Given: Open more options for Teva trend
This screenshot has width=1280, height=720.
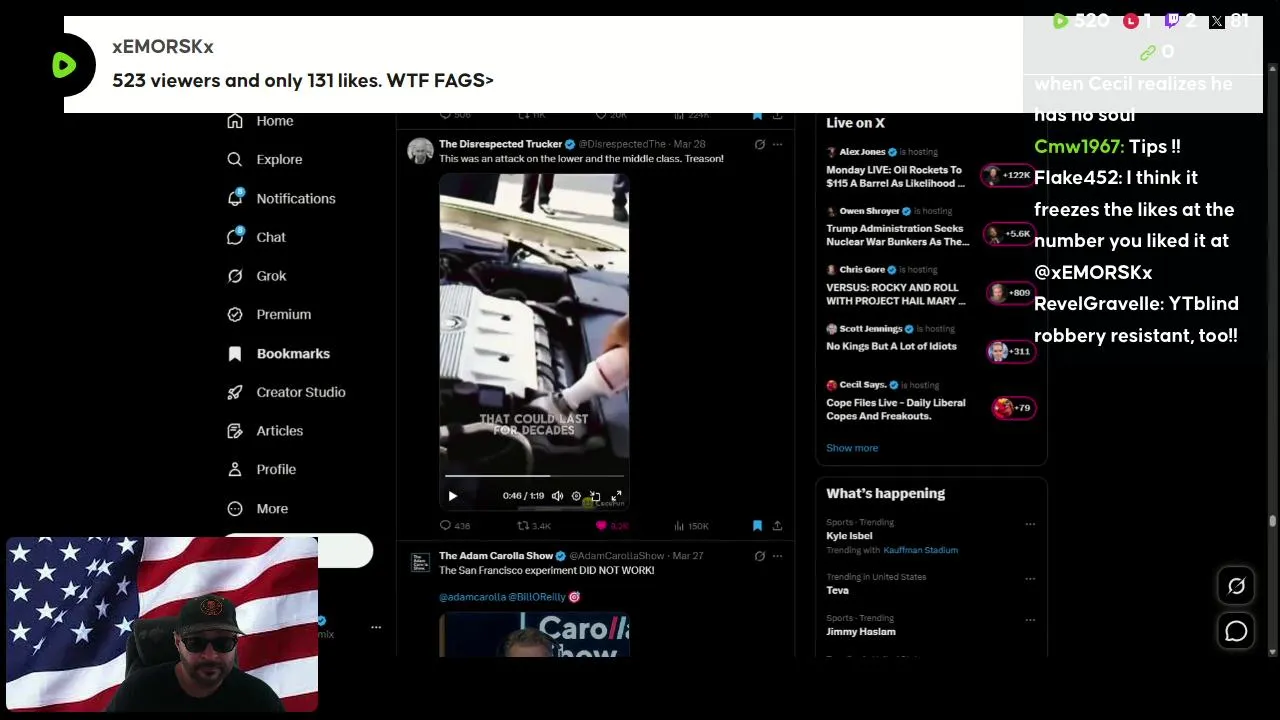Looking at the screenshot, I should pos(1030,578).
